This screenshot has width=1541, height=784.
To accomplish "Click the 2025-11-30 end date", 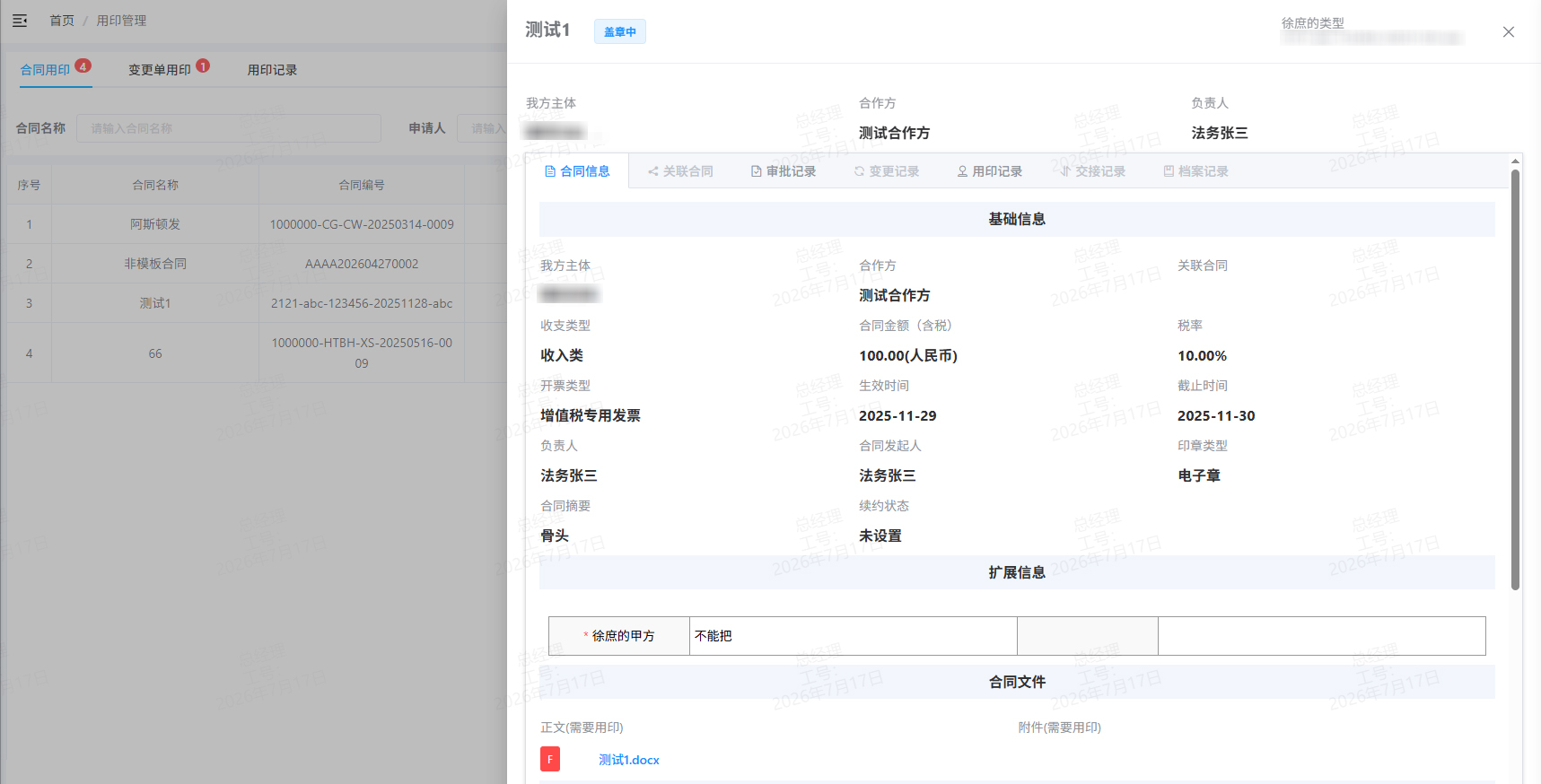I will pyautogui.click(x=1216, y=415).
